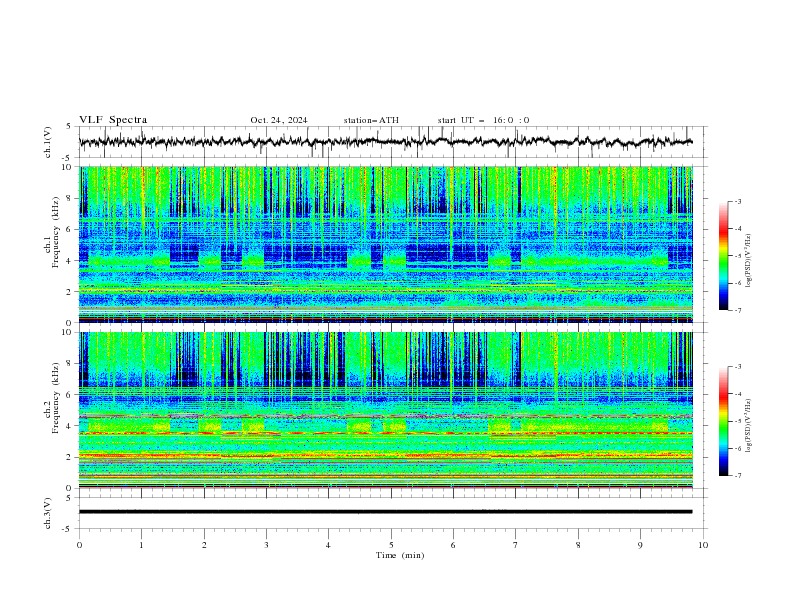Click inside the ch.1 spectrogram panel
This screenshot has height=612, width=792.
pyautogui.click(x=386, y=244)
